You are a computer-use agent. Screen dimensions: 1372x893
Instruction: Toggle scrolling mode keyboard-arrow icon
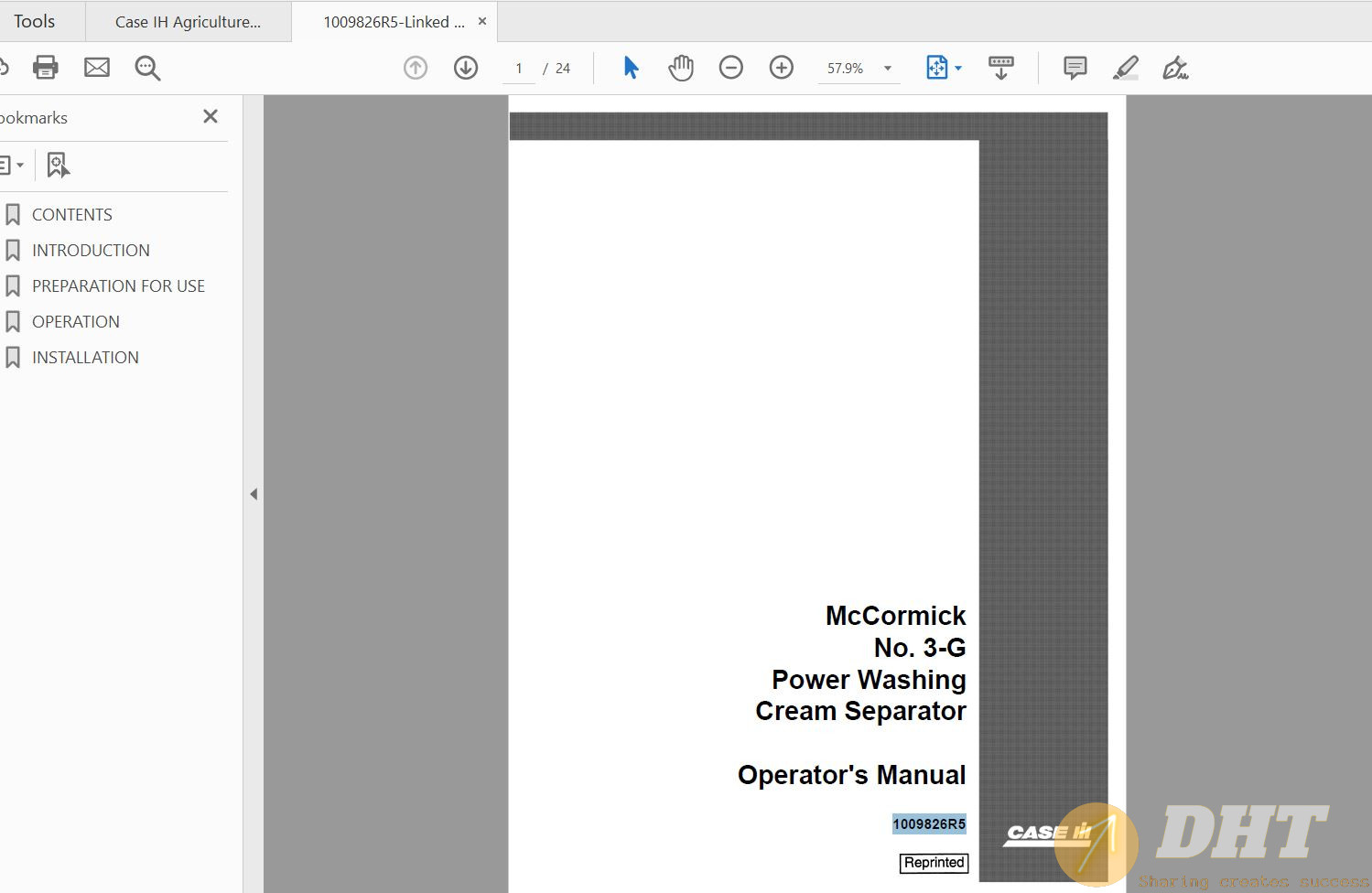point(1001,68)
